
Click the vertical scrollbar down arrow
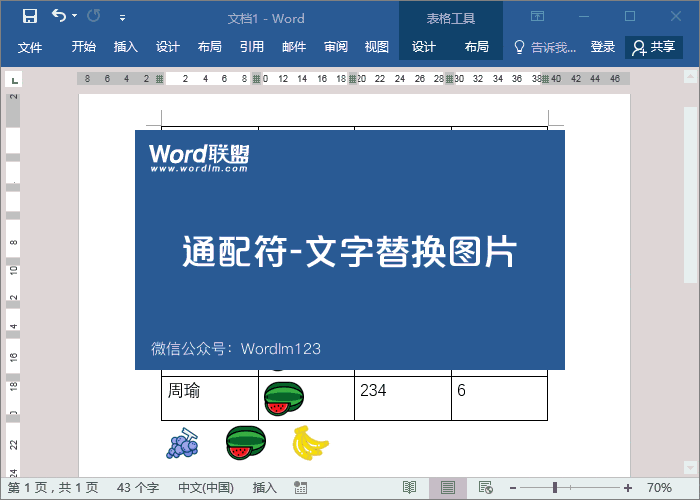690,467
